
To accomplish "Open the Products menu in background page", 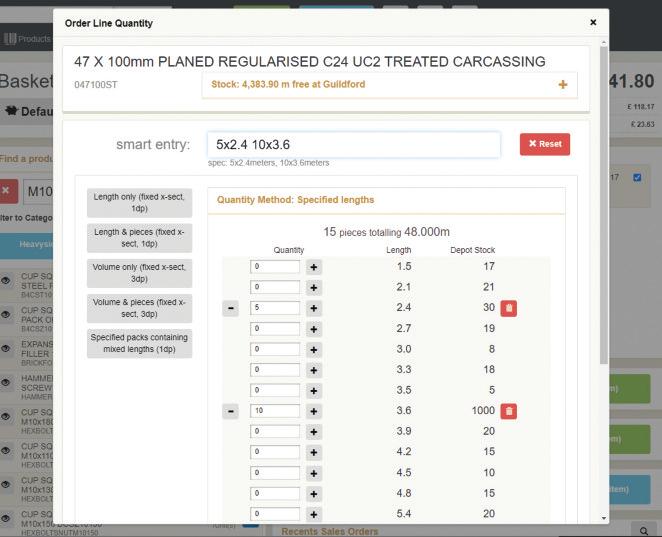I will 28,39.
